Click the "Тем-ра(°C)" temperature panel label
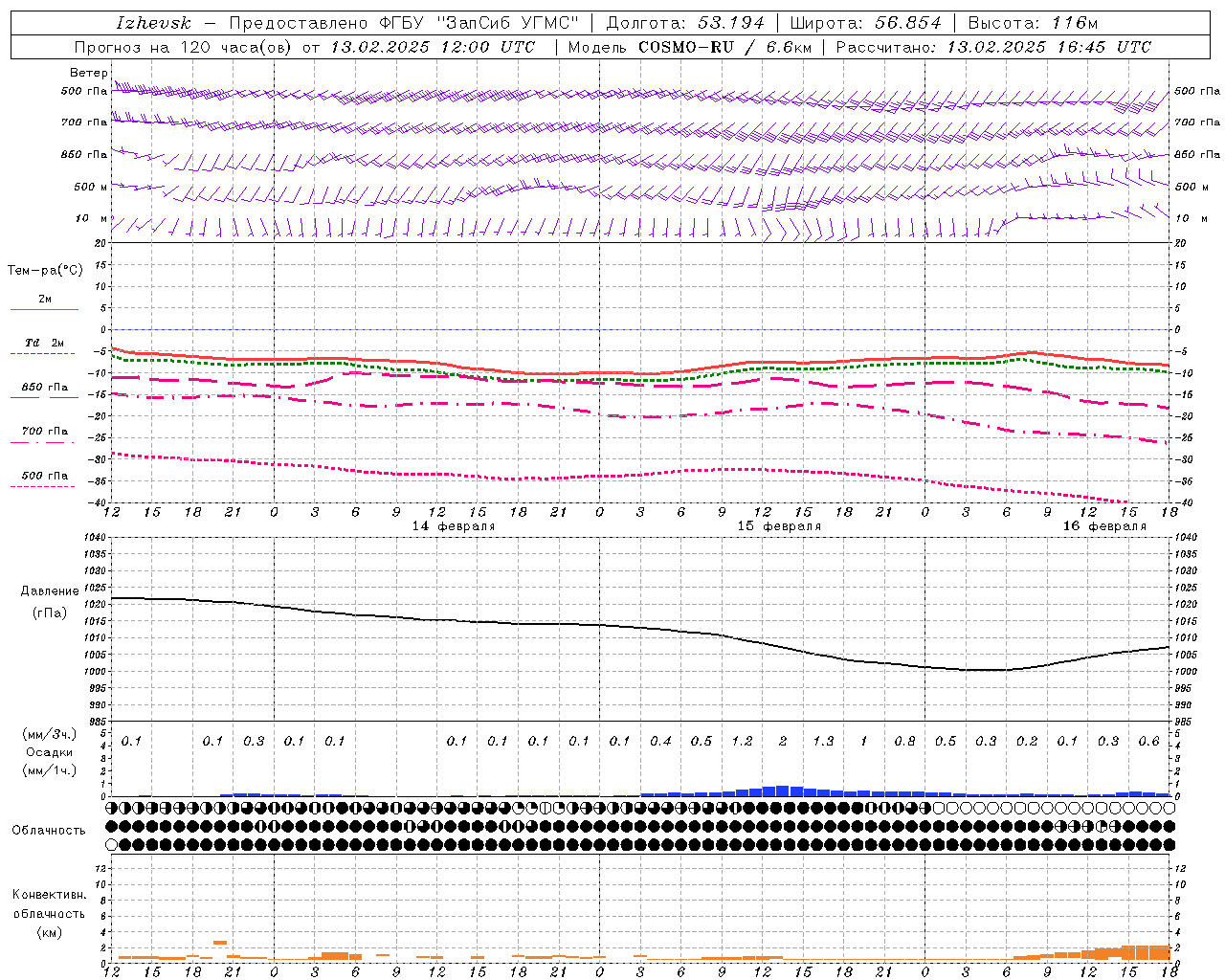 click(x=45, y=271)
